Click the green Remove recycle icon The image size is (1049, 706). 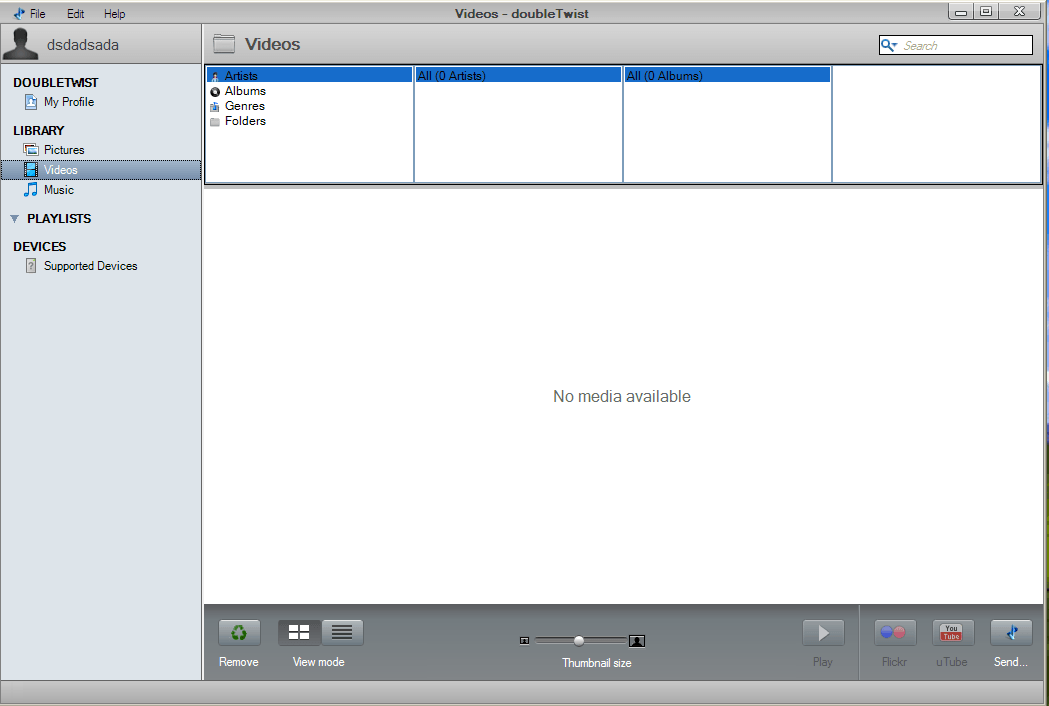239,632
